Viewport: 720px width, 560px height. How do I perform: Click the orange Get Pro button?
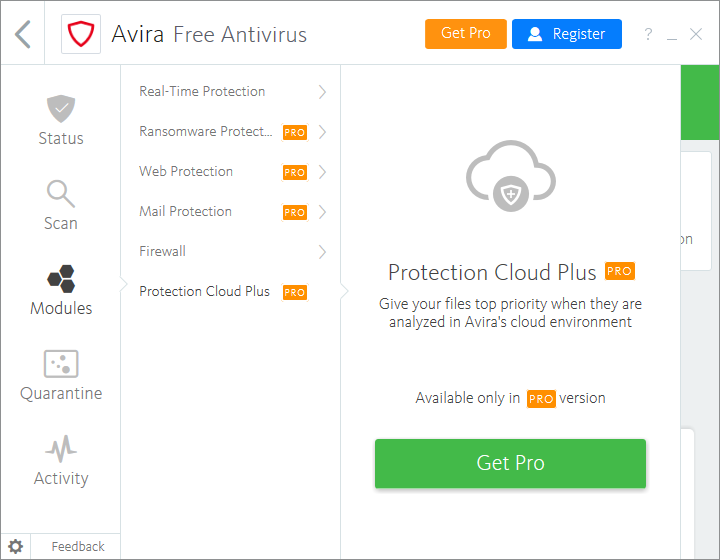point(465,34)
